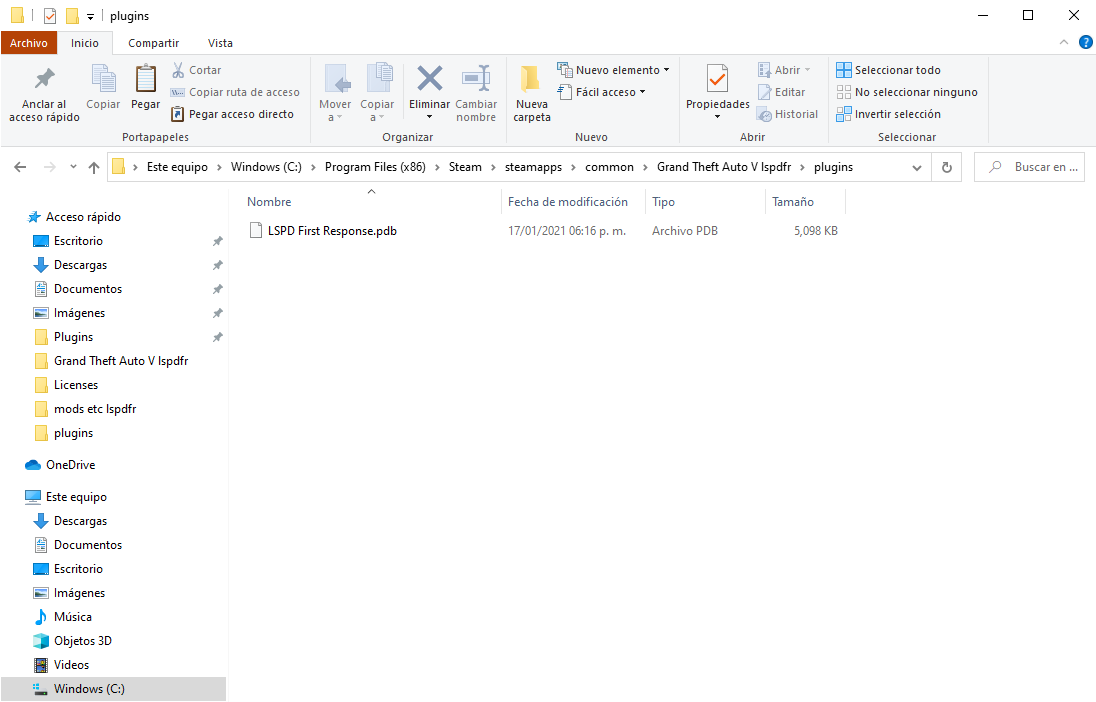Open Imágenes under Acceso rápido
Viewport: 1096px width, 702px height.
tap(79, 313)
